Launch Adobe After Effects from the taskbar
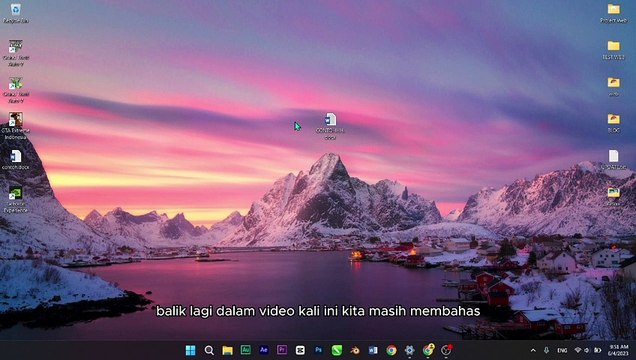Screen dimensions: 636x360 pyautogui.click(x=264, y=349)
